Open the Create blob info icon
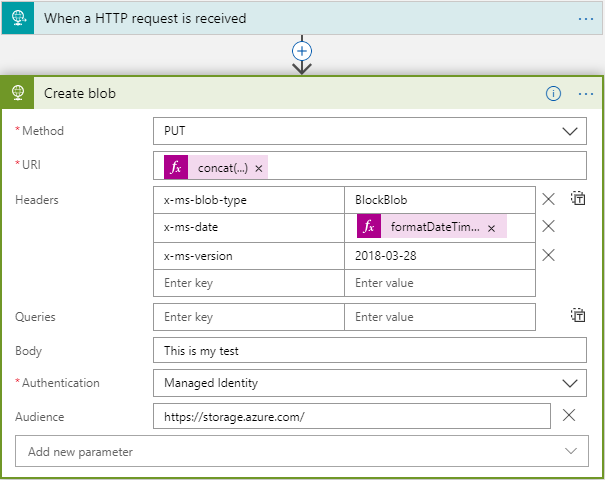 [x=553, y=93]
